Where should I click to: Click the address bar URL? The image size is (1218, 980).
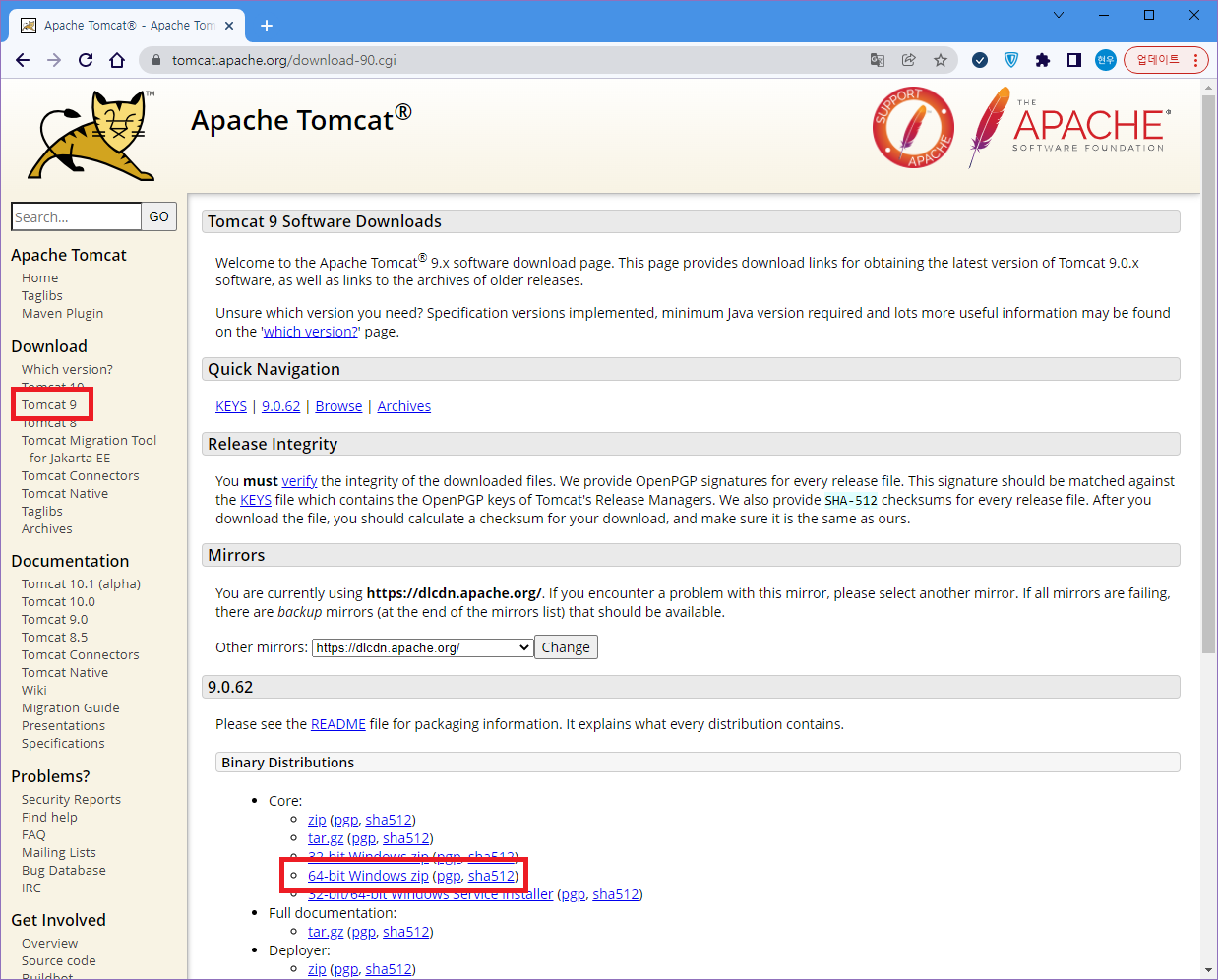[x=284, y=60]
